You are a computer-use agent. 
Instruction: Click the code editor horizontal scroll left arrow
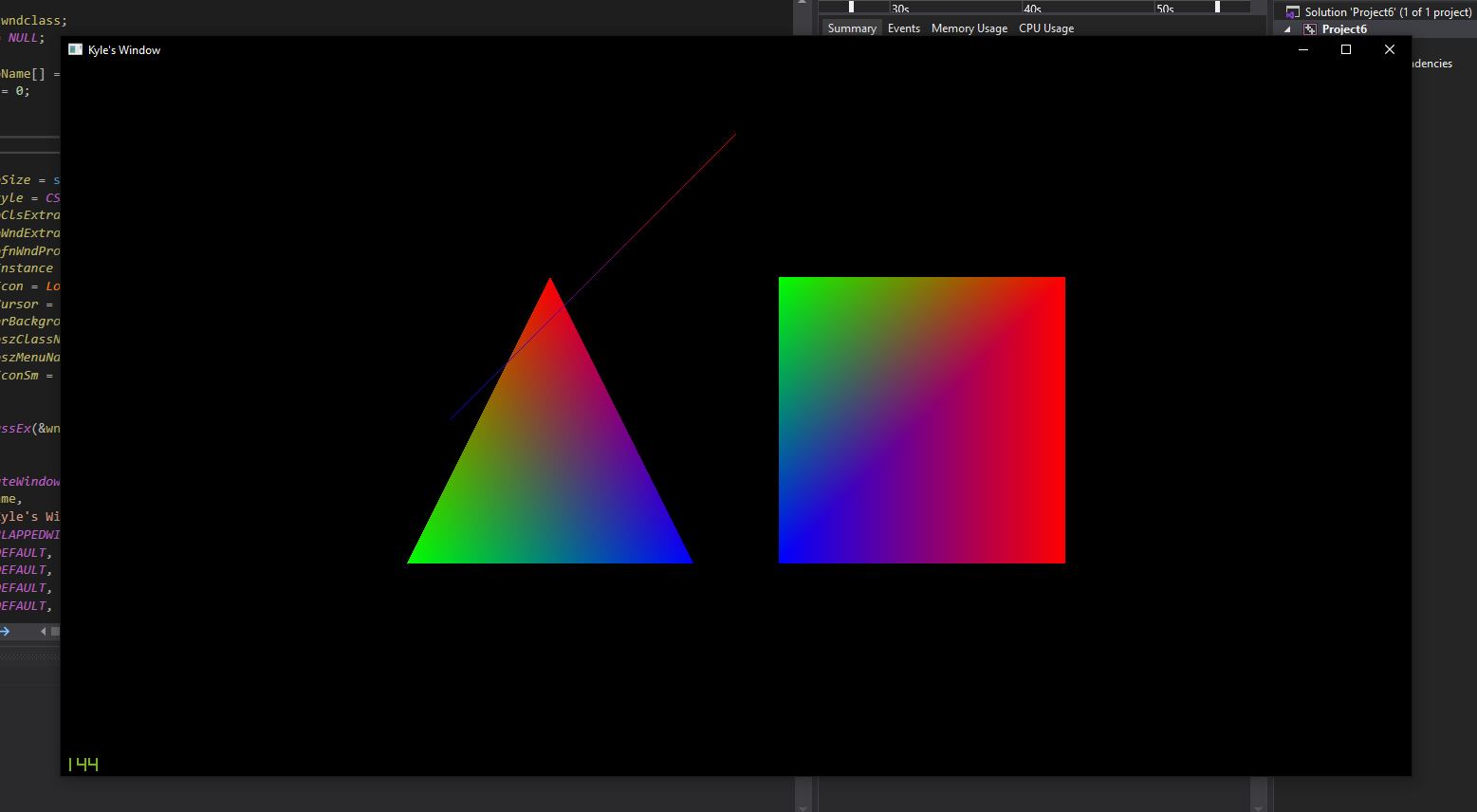click(x=44, y=631)
